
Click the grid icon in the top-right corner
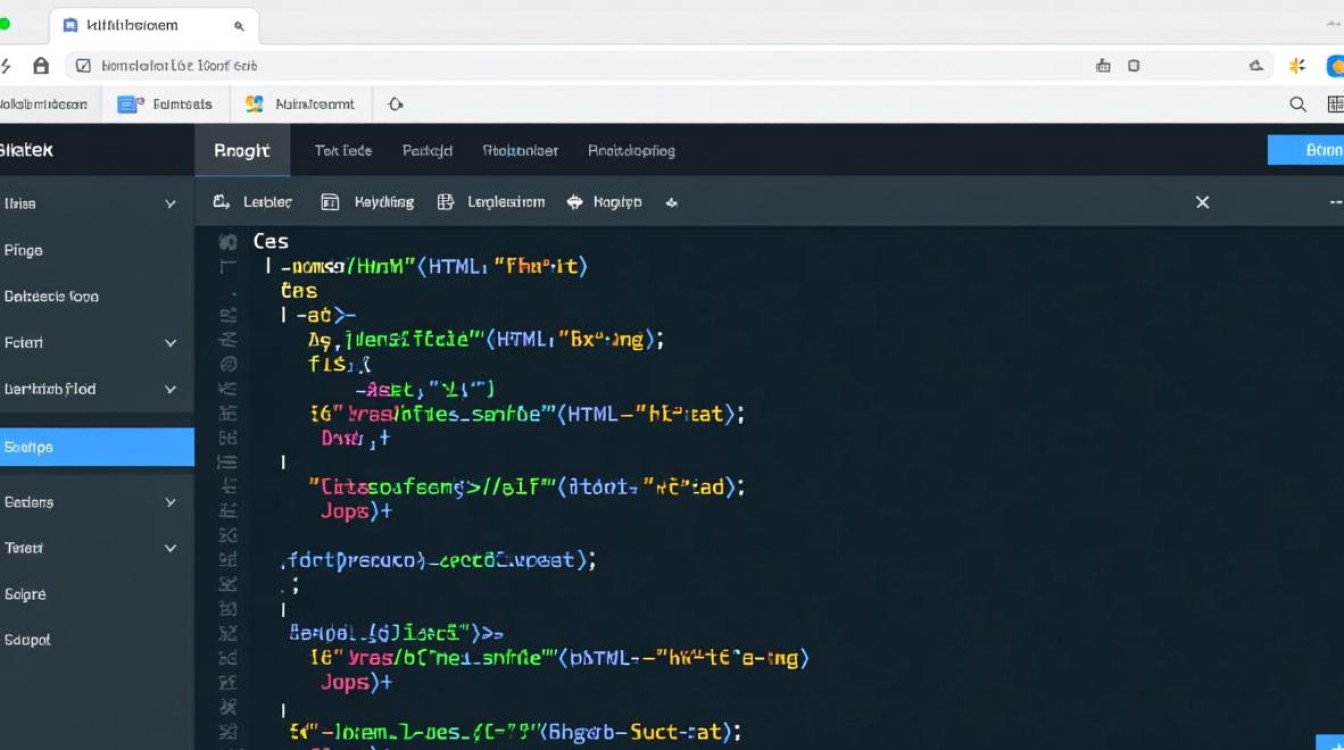(1337, 103)
